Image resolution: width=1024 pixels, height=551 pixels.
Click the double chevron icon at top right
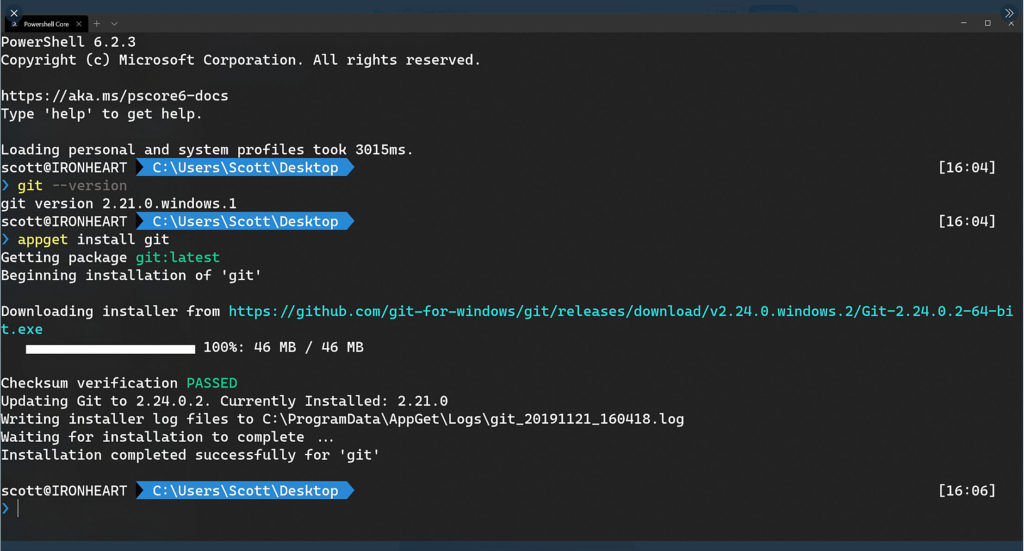point(1009,12)
